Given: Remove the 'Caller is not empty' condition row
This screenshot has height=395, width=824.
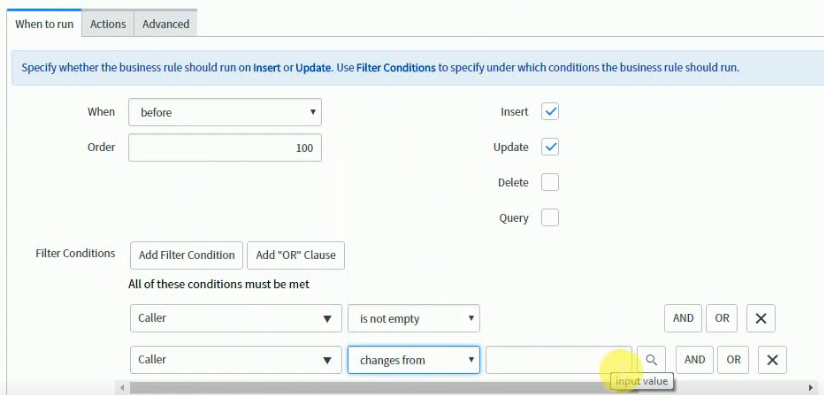Looking at the screenshot, I should (x=760, y=318).
